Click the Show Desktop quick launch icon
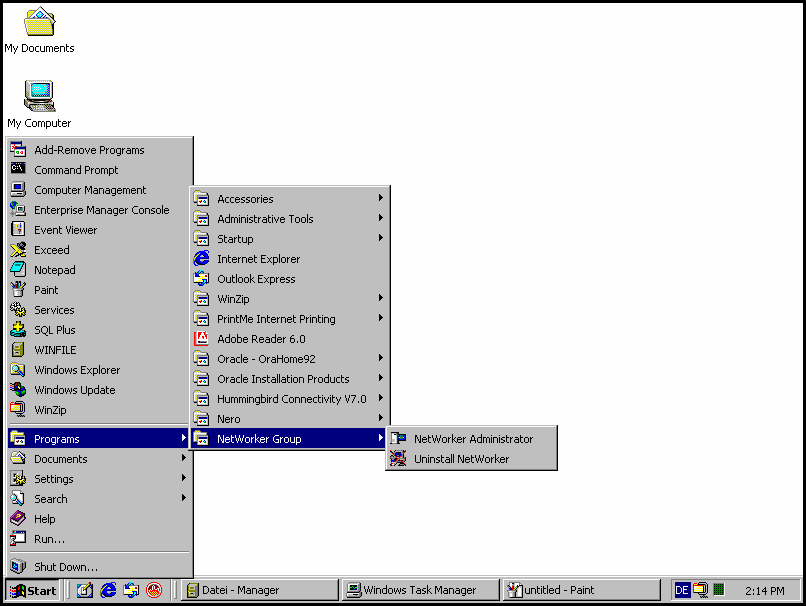The height and width of the screenshot is (606, 806). [85, 590]
